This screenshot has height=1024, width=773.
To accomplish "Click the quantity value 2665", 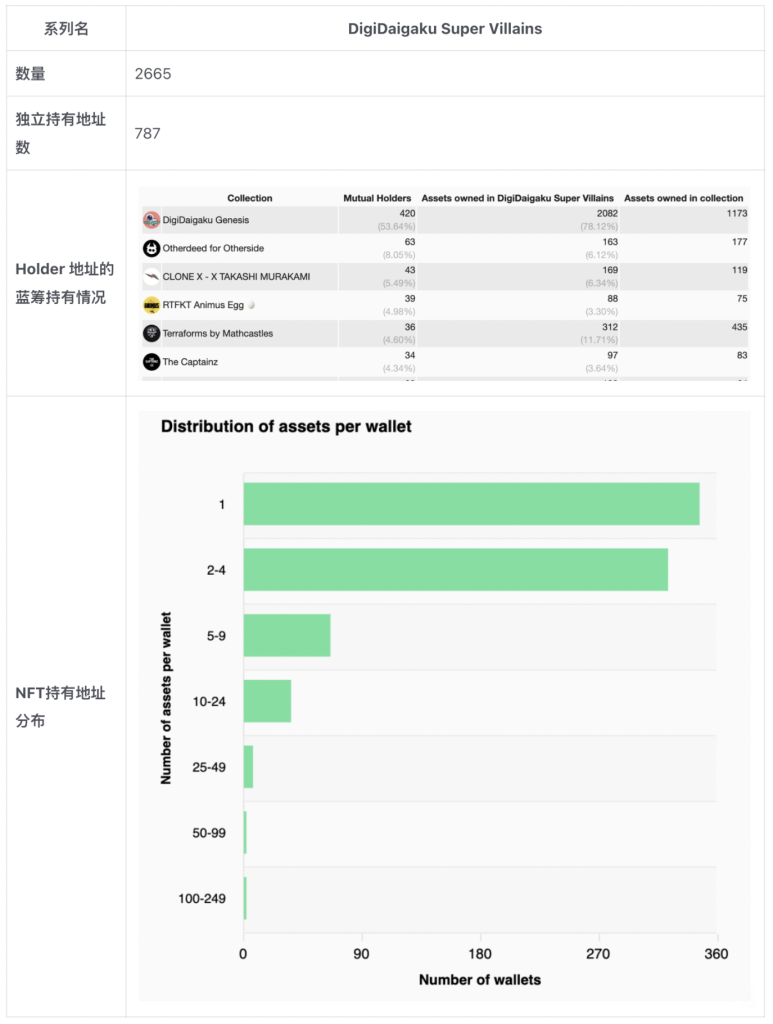I will point(153,74).
